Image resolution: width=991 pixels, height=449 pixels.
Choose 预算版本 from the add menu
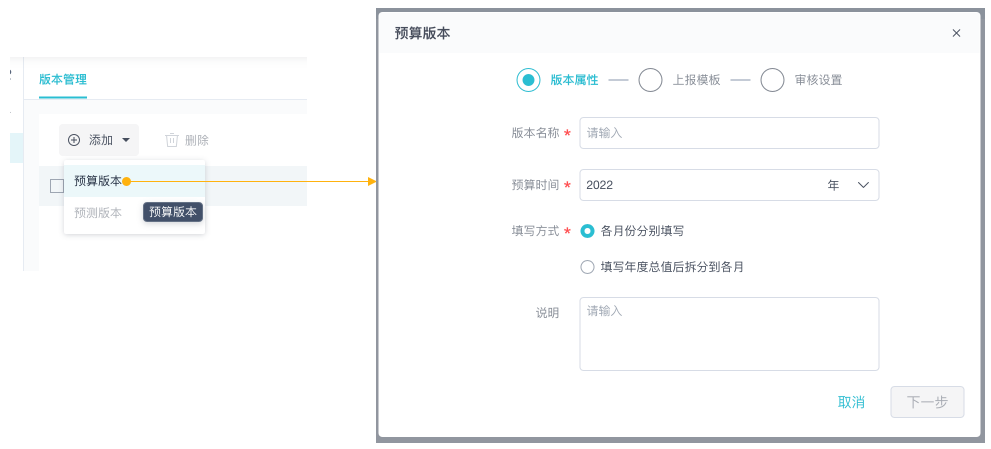pyautogui.click(x=97, y=181)
